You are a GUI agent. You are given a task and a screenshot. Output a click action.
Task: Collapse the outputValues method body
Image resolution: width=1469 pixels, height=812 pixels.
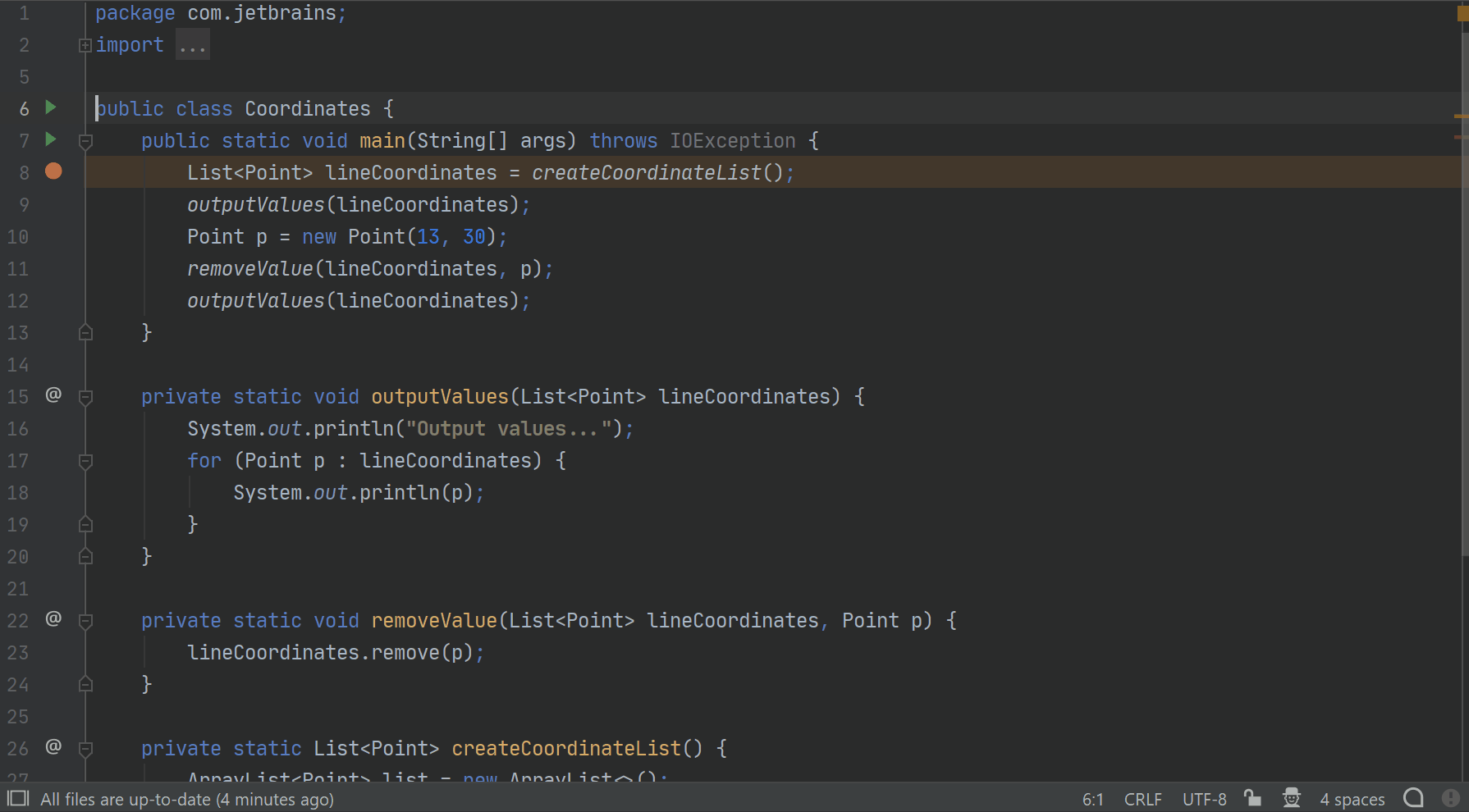click(x=85, y=396)
